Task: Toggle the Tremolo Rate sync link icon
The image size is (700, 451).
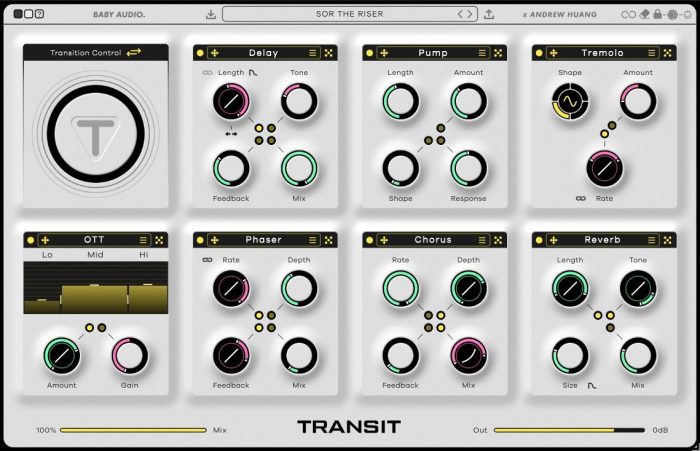Action: [581, 198]
